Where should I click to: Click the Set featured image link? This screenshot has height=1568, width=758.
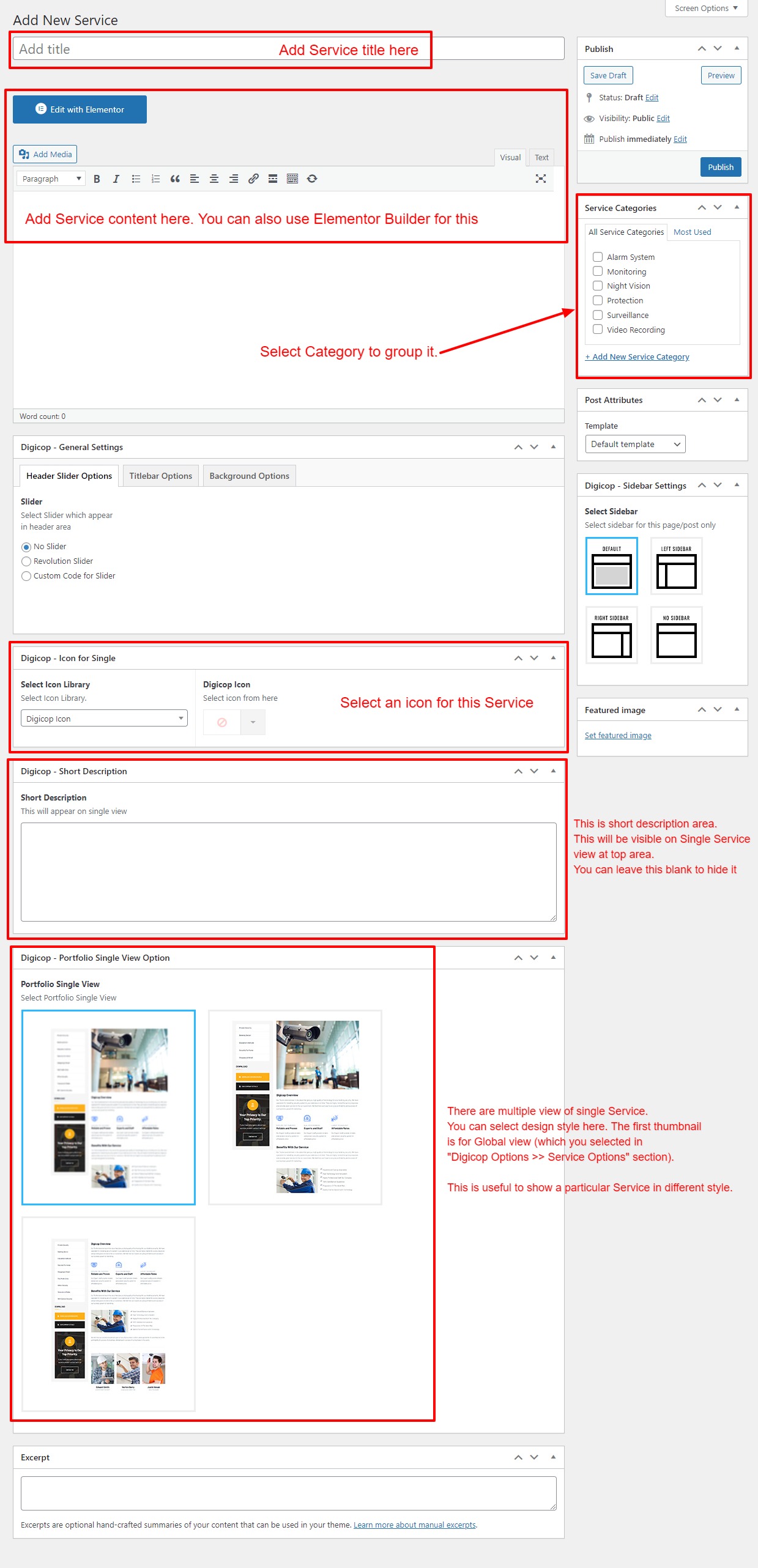click(617, 735)
